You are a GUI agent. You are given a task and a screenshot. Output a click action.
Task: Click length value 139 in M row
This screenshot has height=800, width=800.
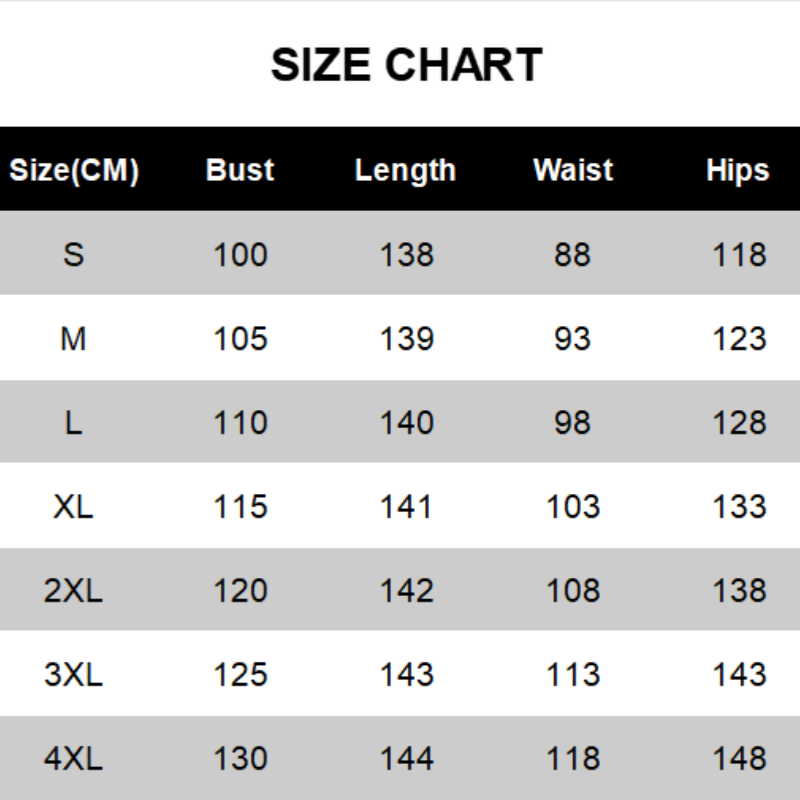(x=406, y=339)
